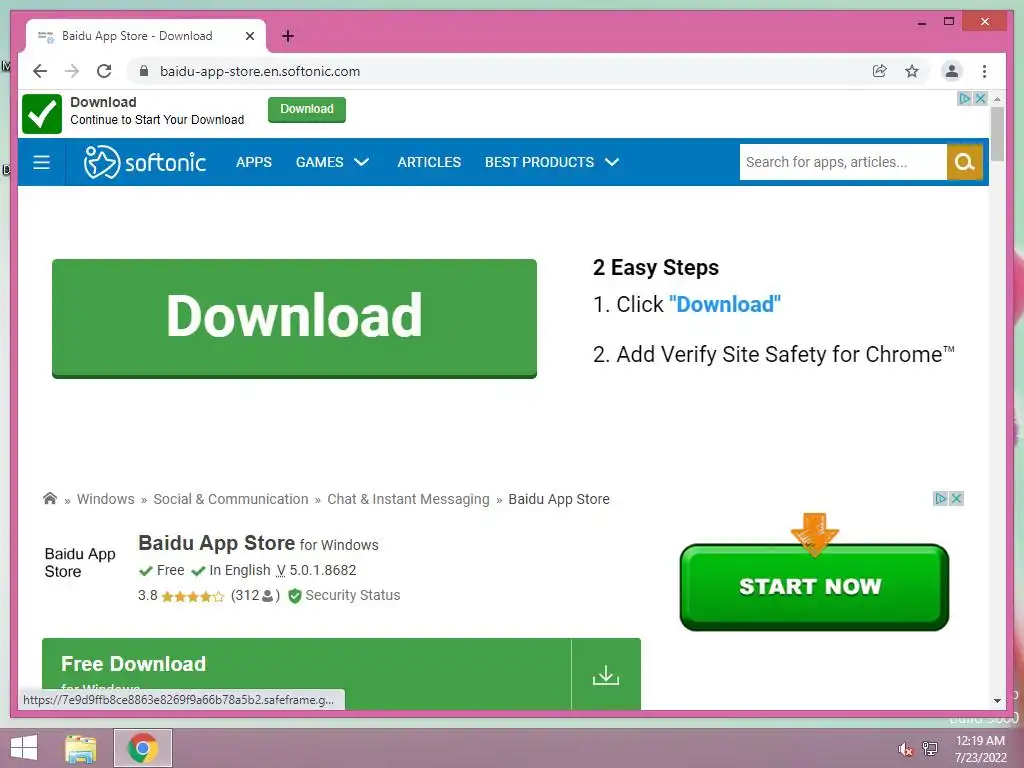Open the Social & Communication breadcrumb link
The height and width of the screenshot is (768, 1024).
[x=231, y=499]
